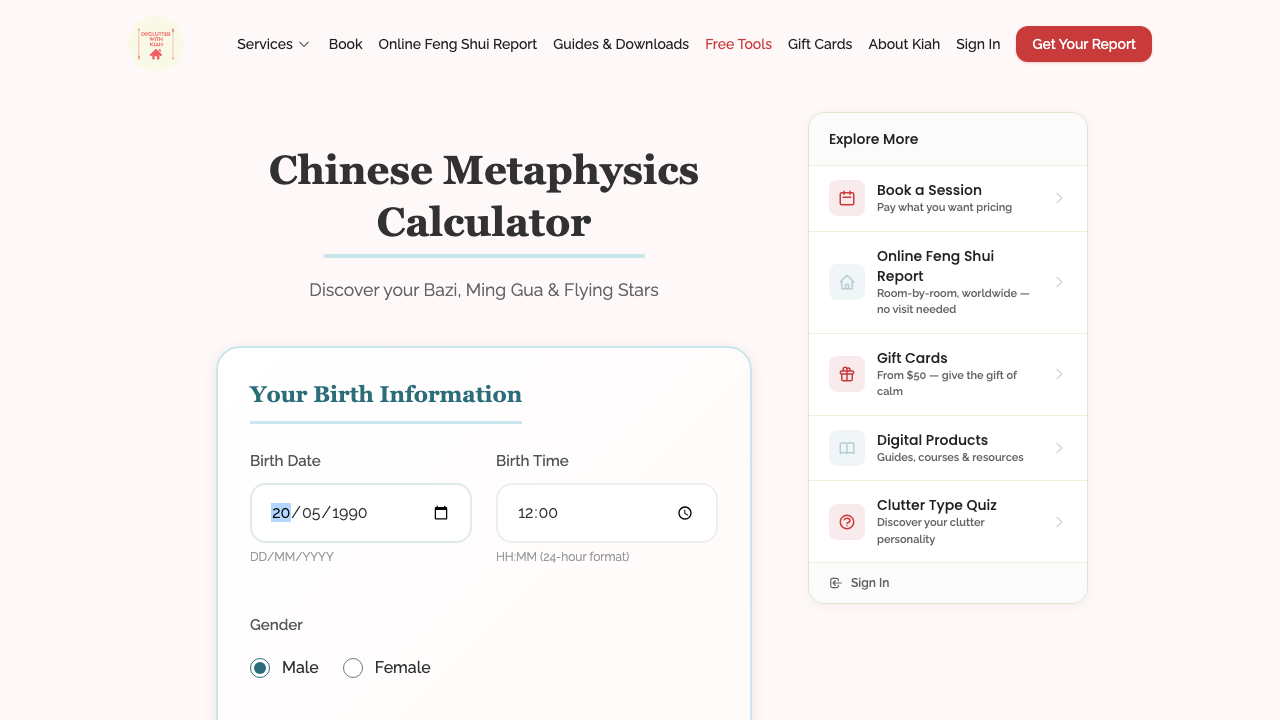Screen dimensions: 1280x720
Task: Click Sign In in the top navigation
Action: coord(978,44)
